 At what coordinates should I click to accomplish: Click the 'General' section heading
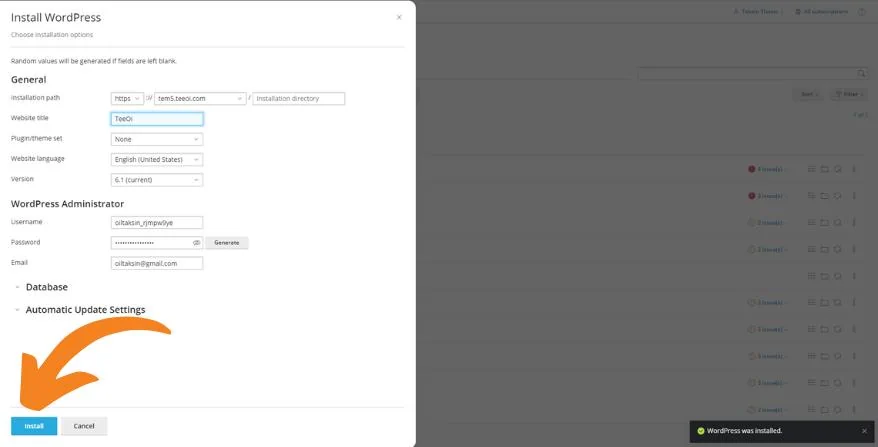click(x=29, y=80)
